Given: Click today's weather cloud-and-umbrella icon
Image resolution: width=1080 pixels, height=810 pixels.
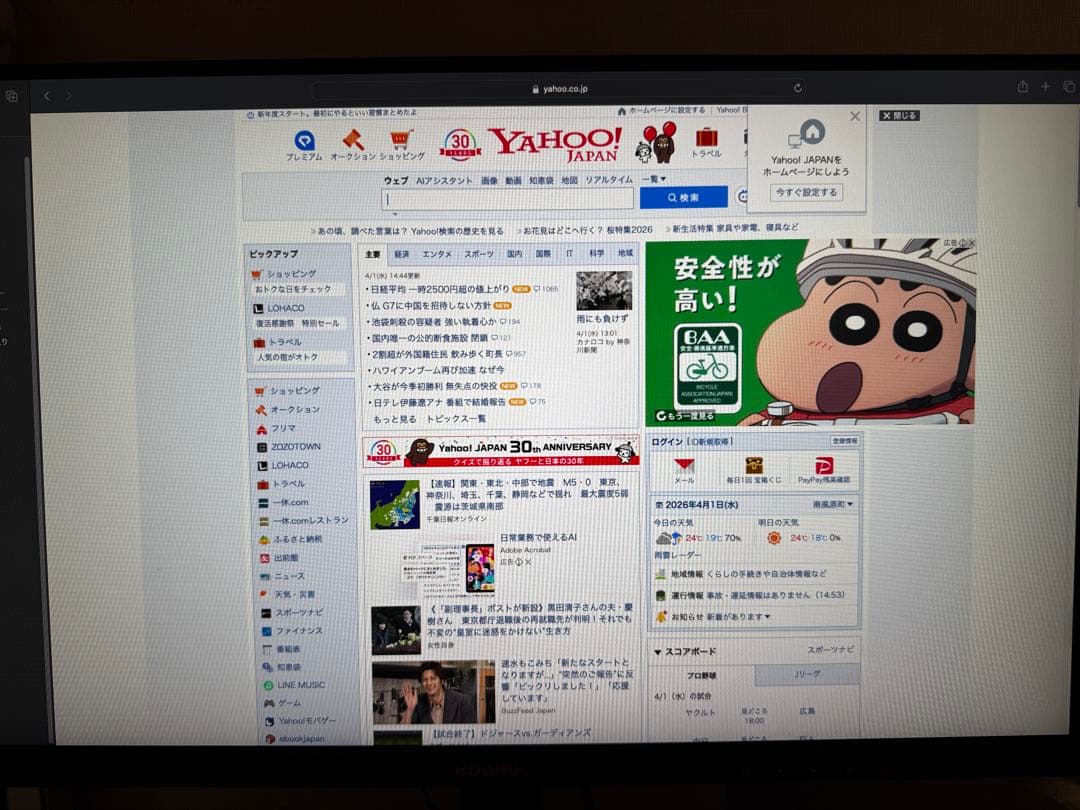Looking at the screenshot, I should 668,538.
